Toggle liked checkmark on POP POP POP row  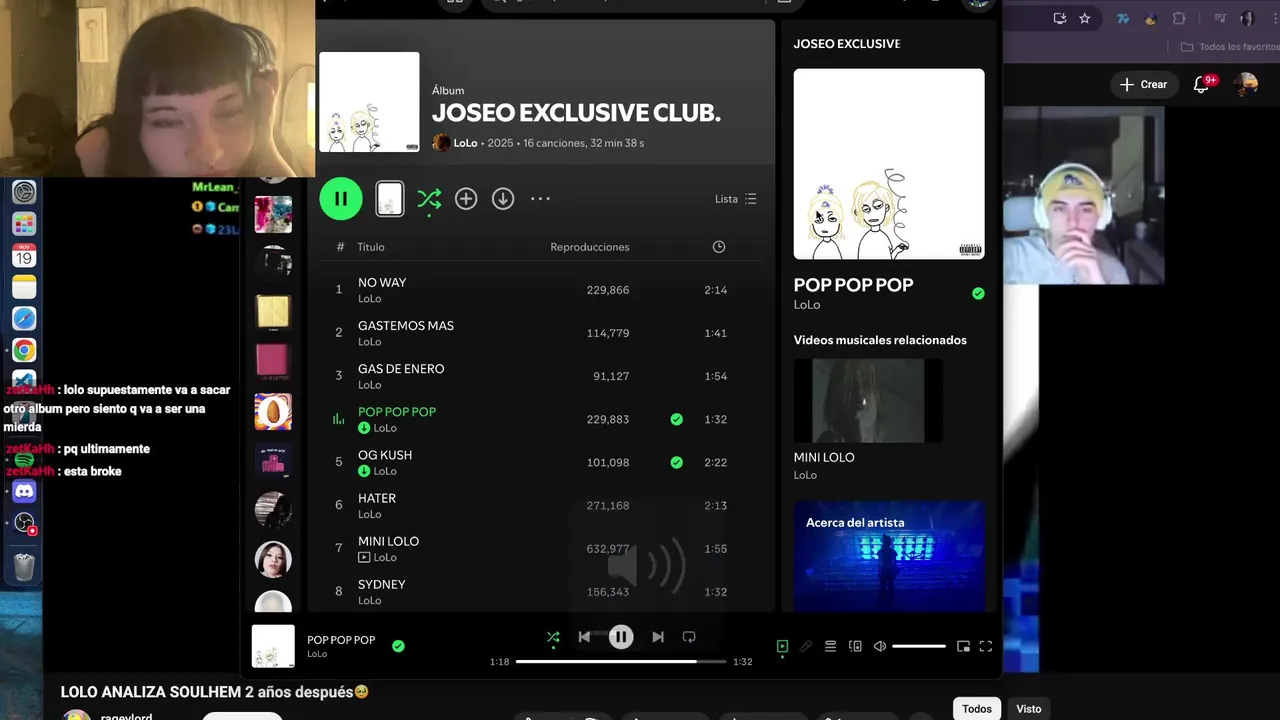677,419
